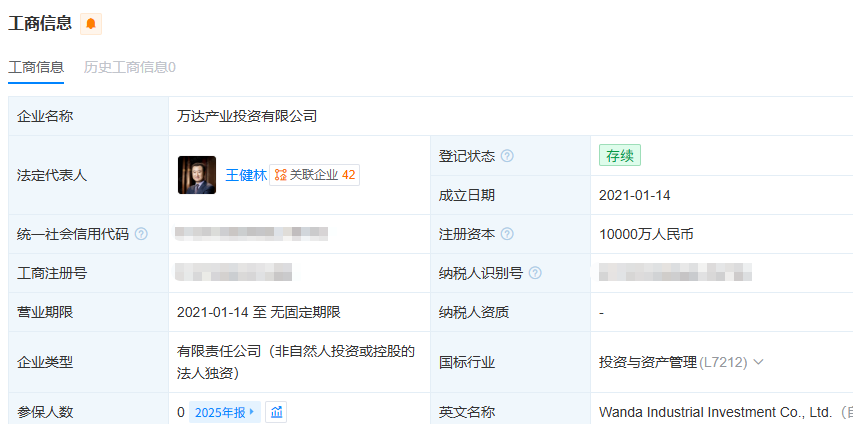Screen dimensions: 853x424
Task: Click the legal representative portrait photo
Action: click(x=197, y=175)
